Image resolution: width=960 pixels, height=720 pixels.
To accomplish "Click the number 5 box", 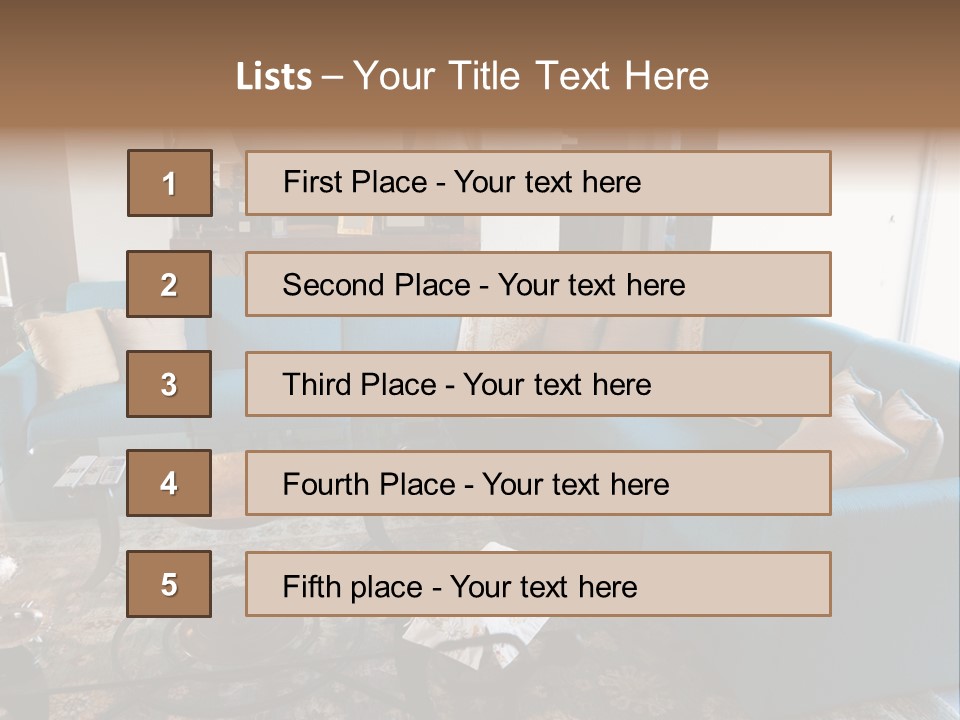I will click(169, 584).
